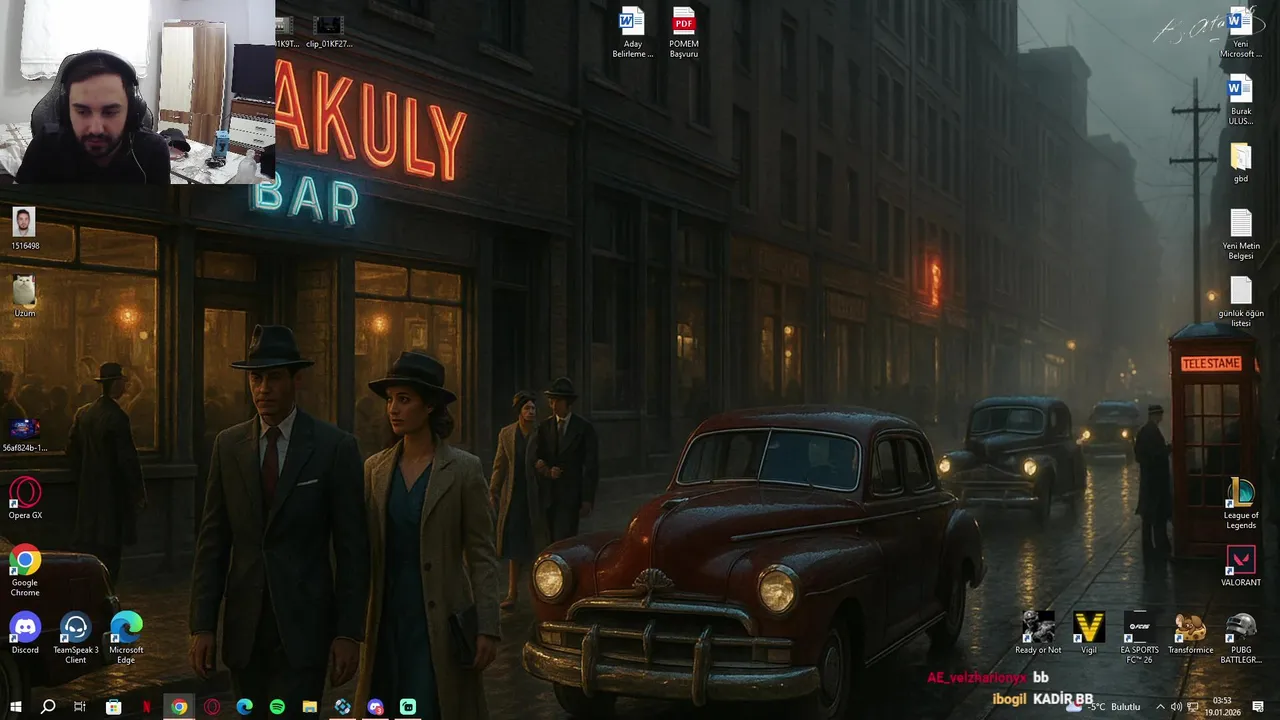Launch the Ready or Not shortcut

pyautogui.click(x=1038, y=632)
